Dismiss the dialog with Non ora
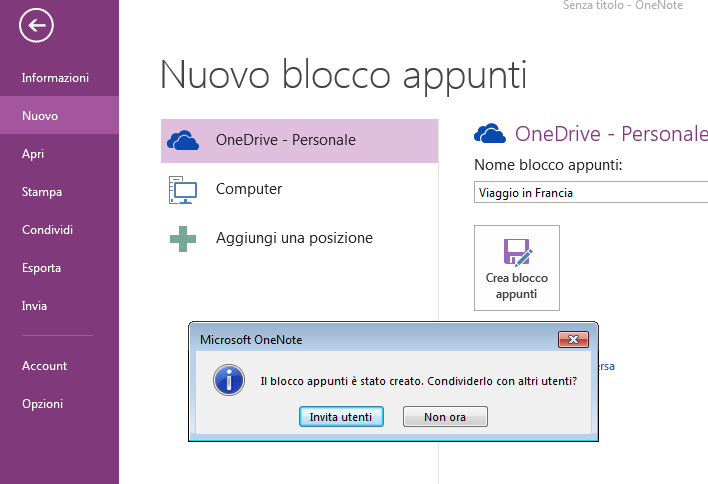Image resolution: width=708 pixels, height=484 pixels. 445,417
